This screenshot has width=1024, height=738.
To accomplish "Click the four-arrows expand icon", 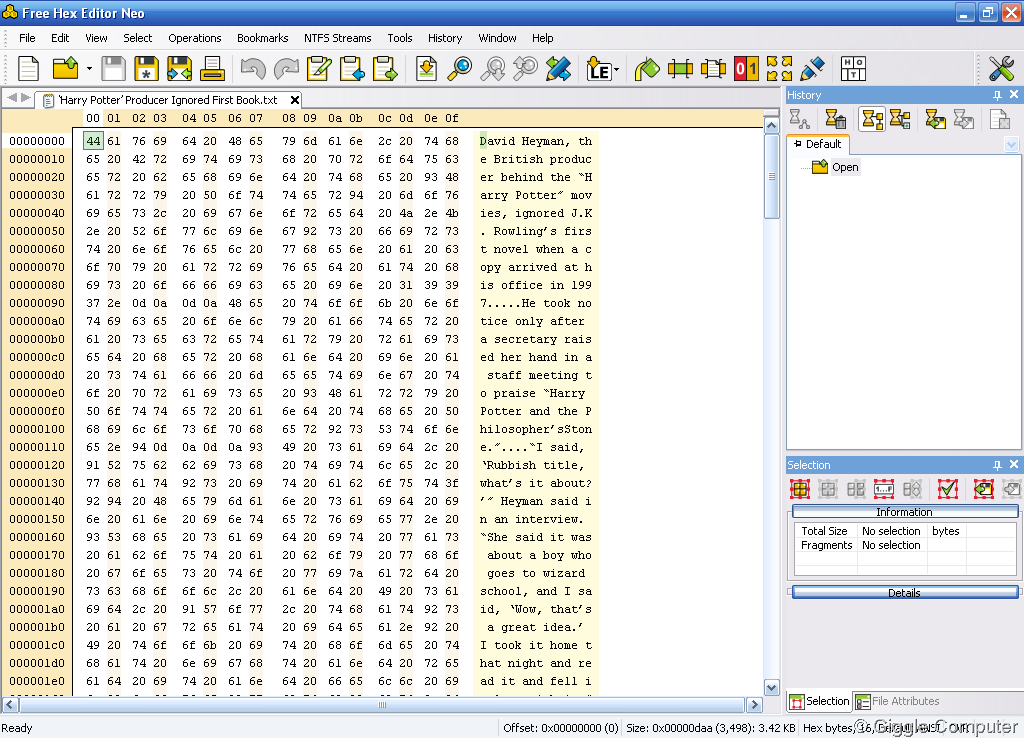I will tap(779, 68).
